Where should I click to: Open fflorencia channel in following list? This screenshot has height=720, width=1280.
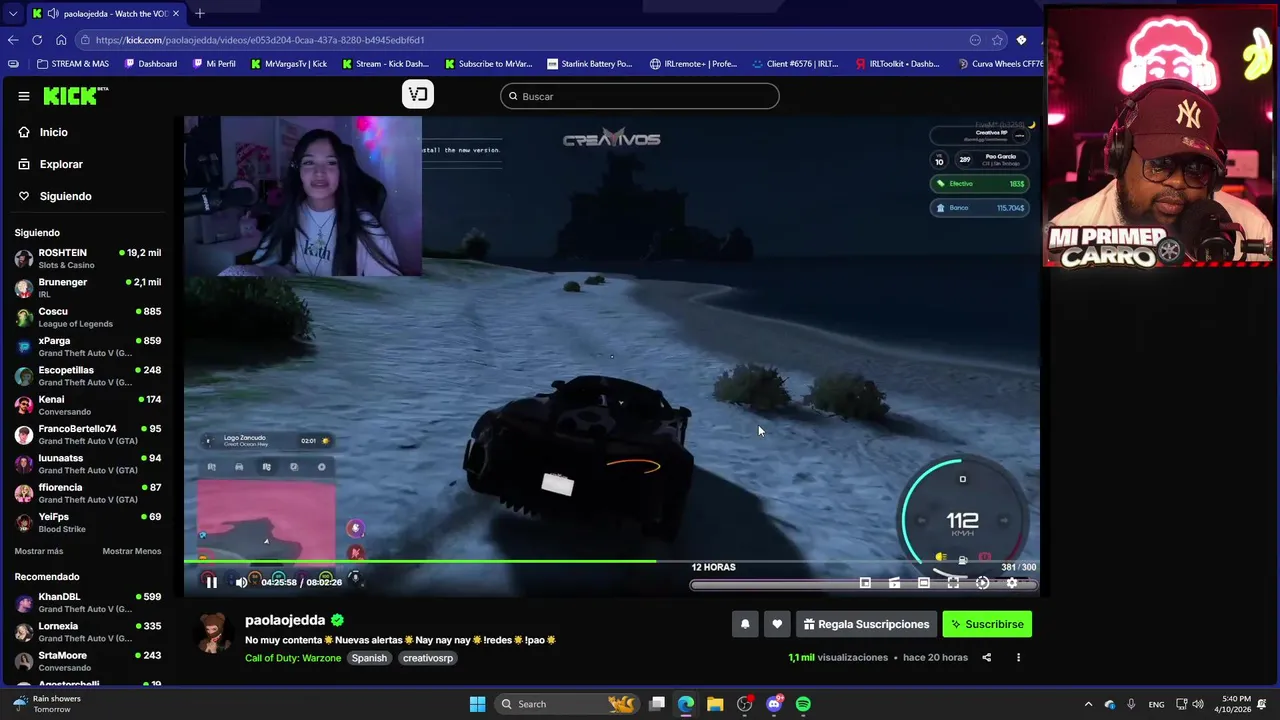pyautogui.click(x=88, y=493)
